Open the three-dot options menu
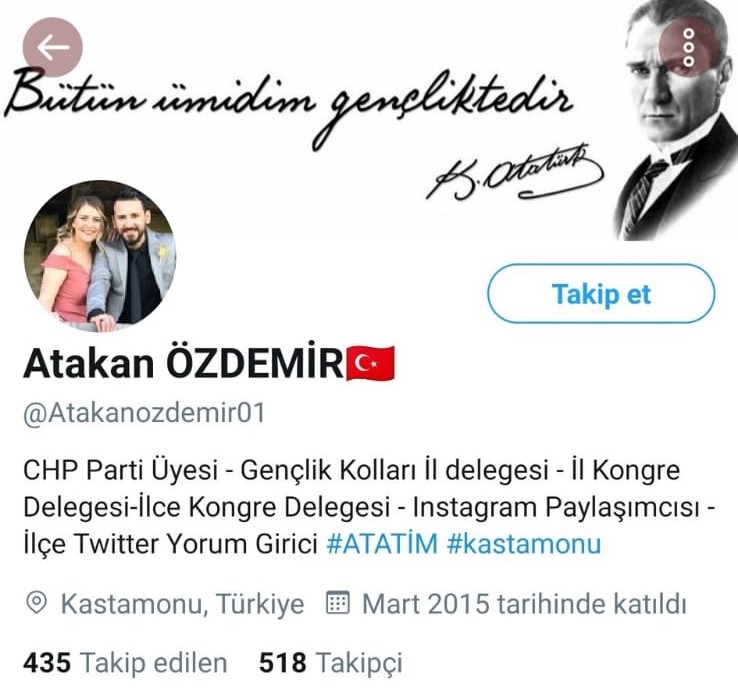 pyautogui.click(x=689, y=48)
